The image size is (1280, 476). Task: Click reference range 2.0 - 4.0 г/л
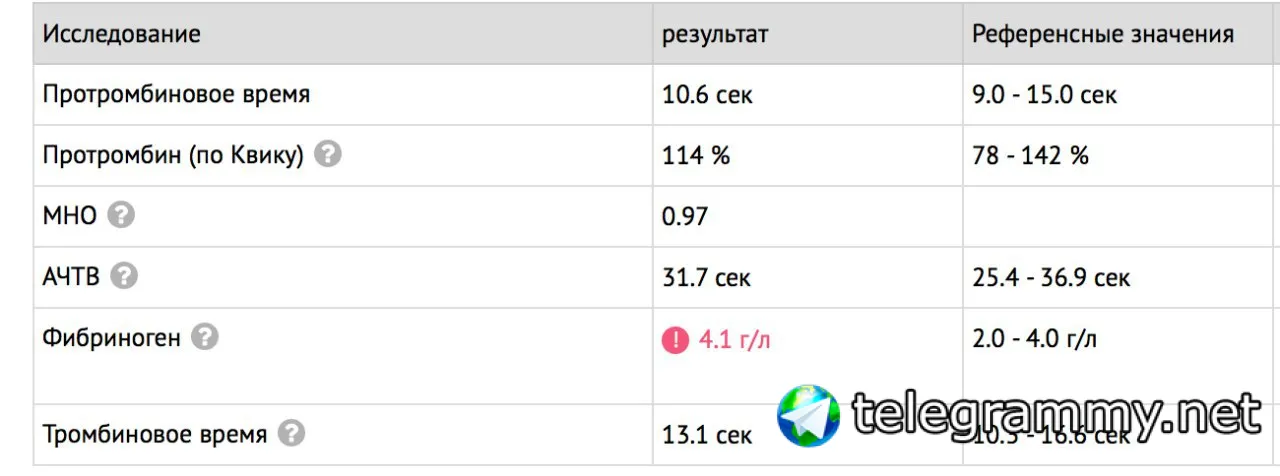tap(1034, 339)
